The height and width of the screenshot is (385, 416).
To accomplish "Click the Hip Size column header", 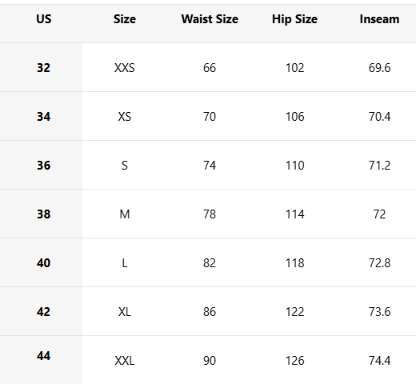I will tap(295, 19).
